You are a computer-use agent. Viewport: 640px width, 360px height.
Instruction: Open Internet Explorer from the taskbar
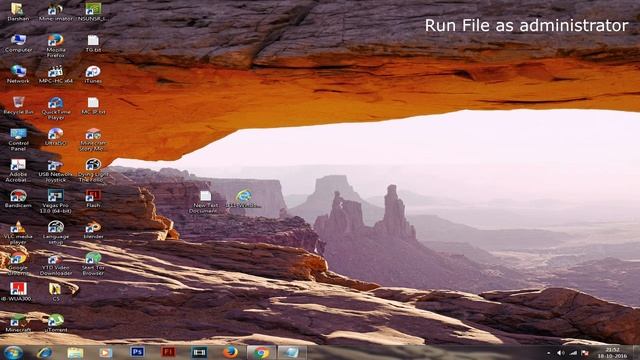44,352
